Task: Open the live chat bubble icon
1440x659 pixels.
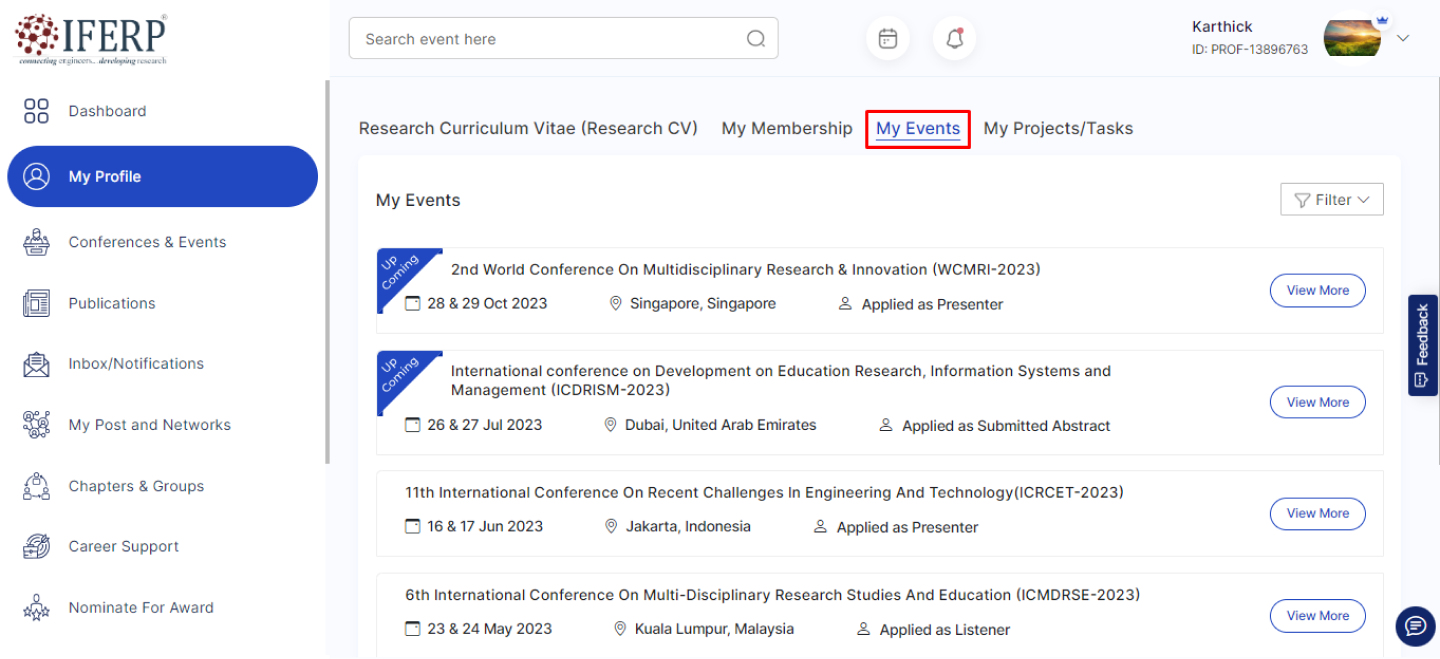Action: coord(1415,627)
